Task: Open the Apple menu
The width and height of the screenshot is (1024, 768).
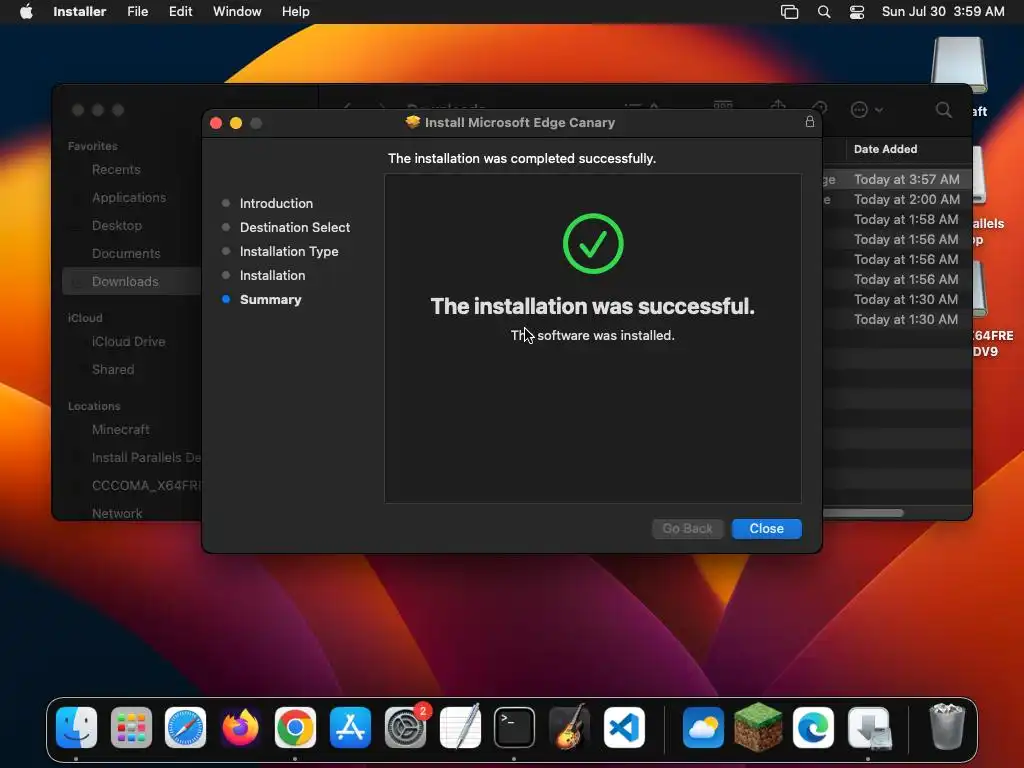Action: 26,12
